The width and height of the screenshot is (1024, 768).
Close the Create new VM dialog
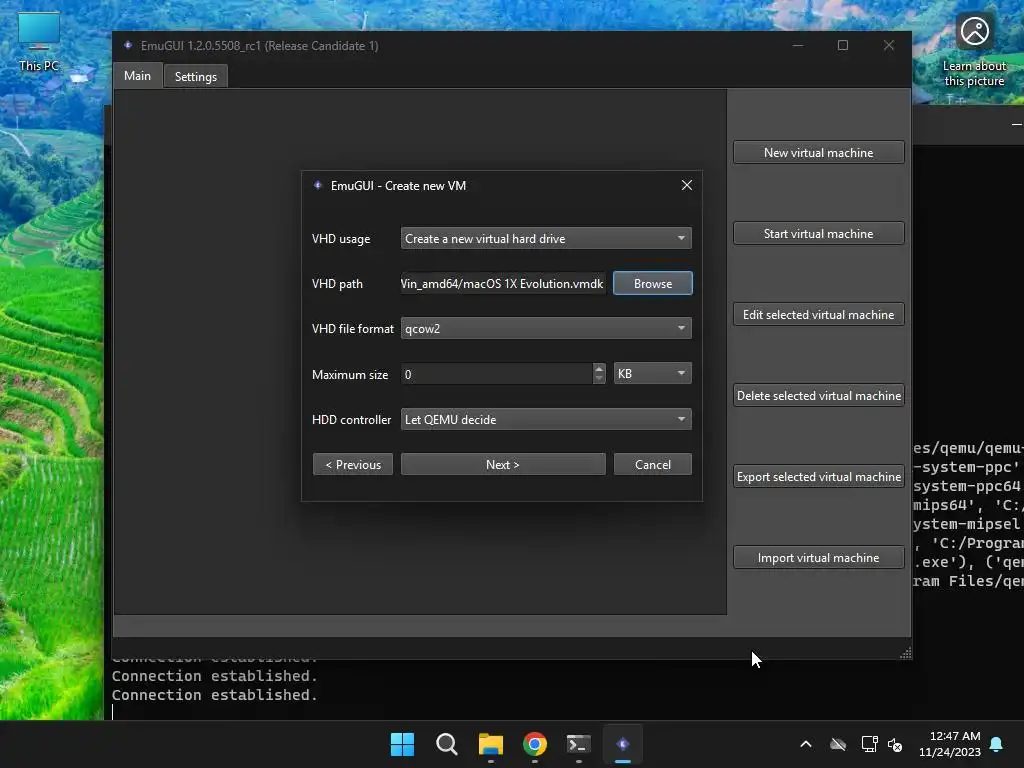[x=686, y=185]
